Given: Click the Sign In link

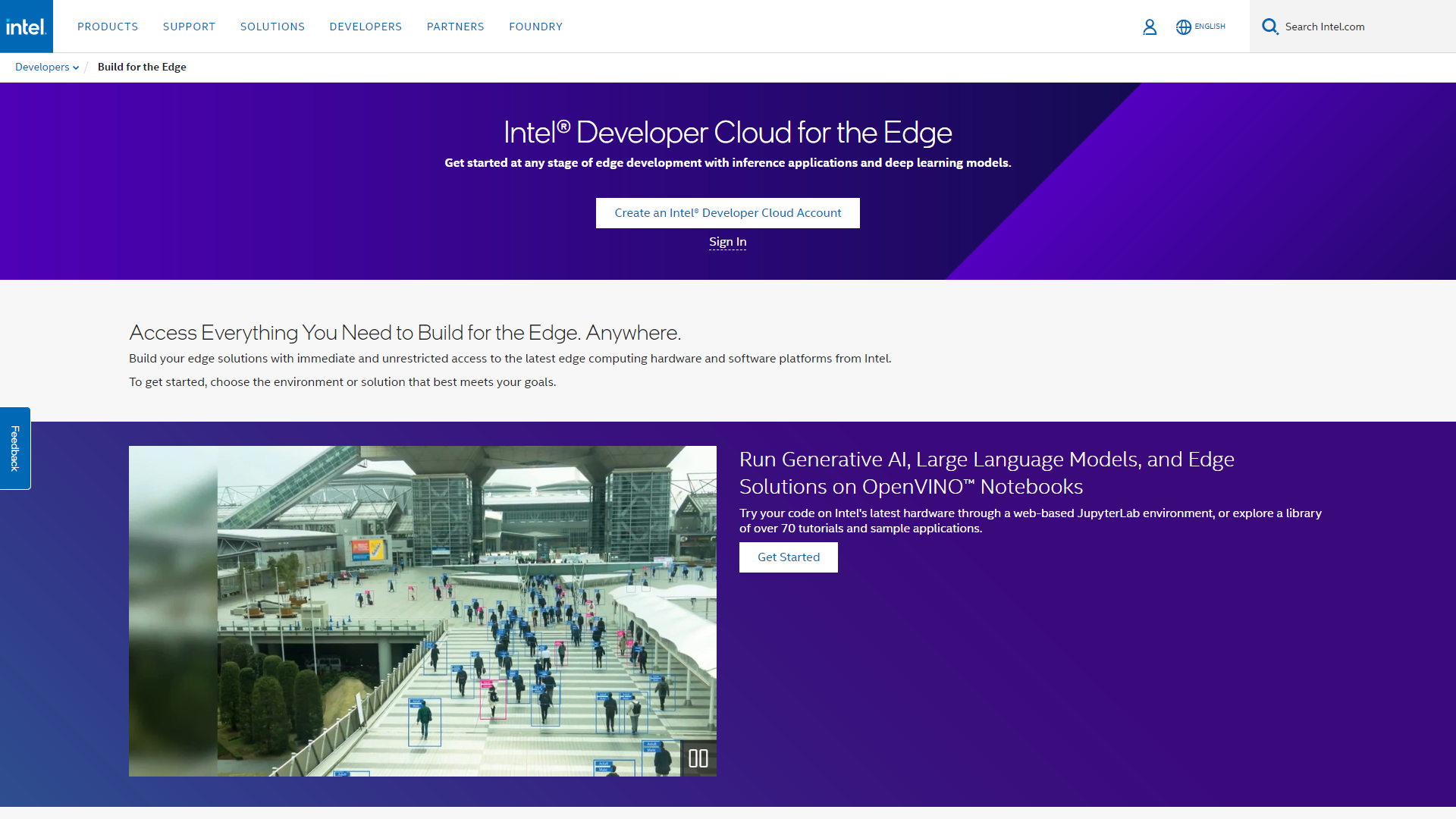Looking at the screenshot, I should [727, 241].
